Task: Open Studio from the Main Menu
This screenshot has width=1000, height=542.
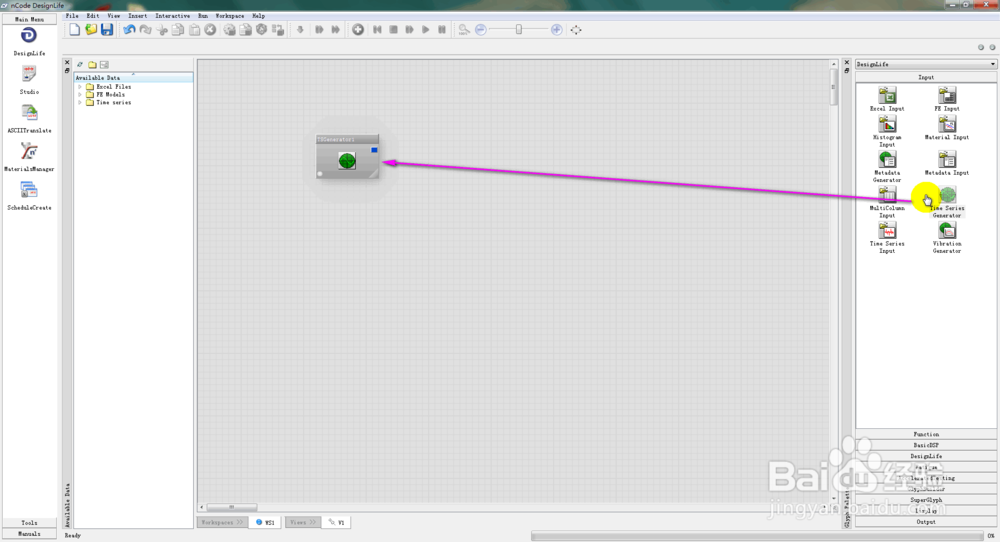Action: (29, 80)
